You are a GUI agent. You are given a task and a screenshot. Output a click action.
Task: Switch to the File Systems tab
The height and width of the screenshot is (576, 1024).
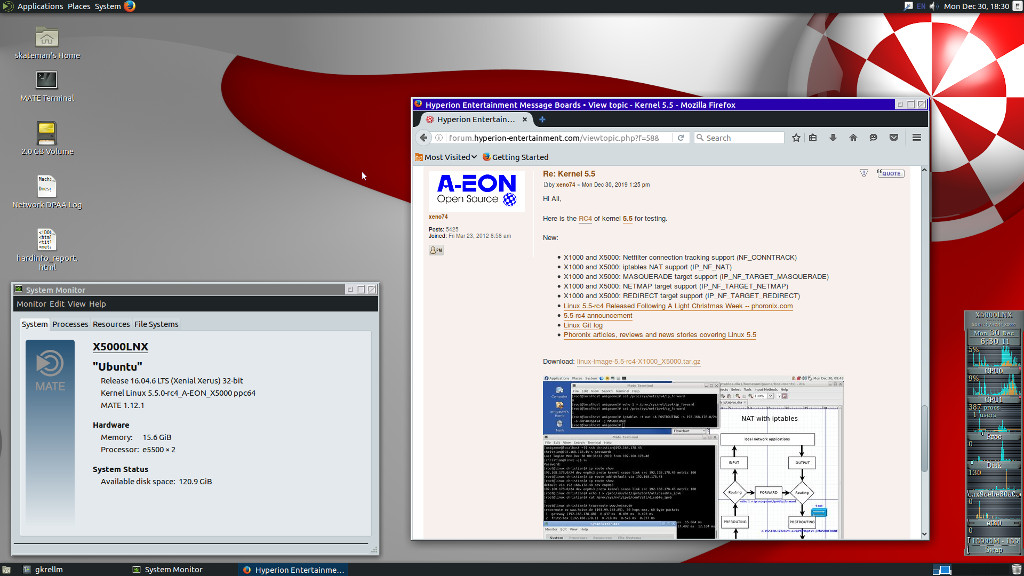point(156,324)
